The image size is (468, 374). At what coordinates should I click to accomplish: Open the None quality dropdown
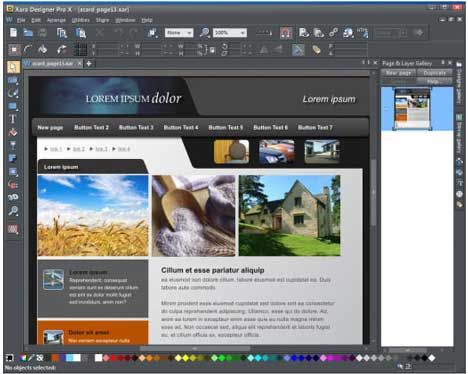(x=179, y=33)
